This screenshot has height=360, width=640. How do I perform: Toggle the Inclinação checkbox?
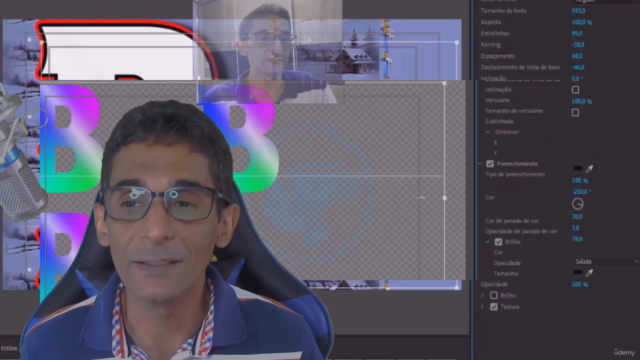576,90
